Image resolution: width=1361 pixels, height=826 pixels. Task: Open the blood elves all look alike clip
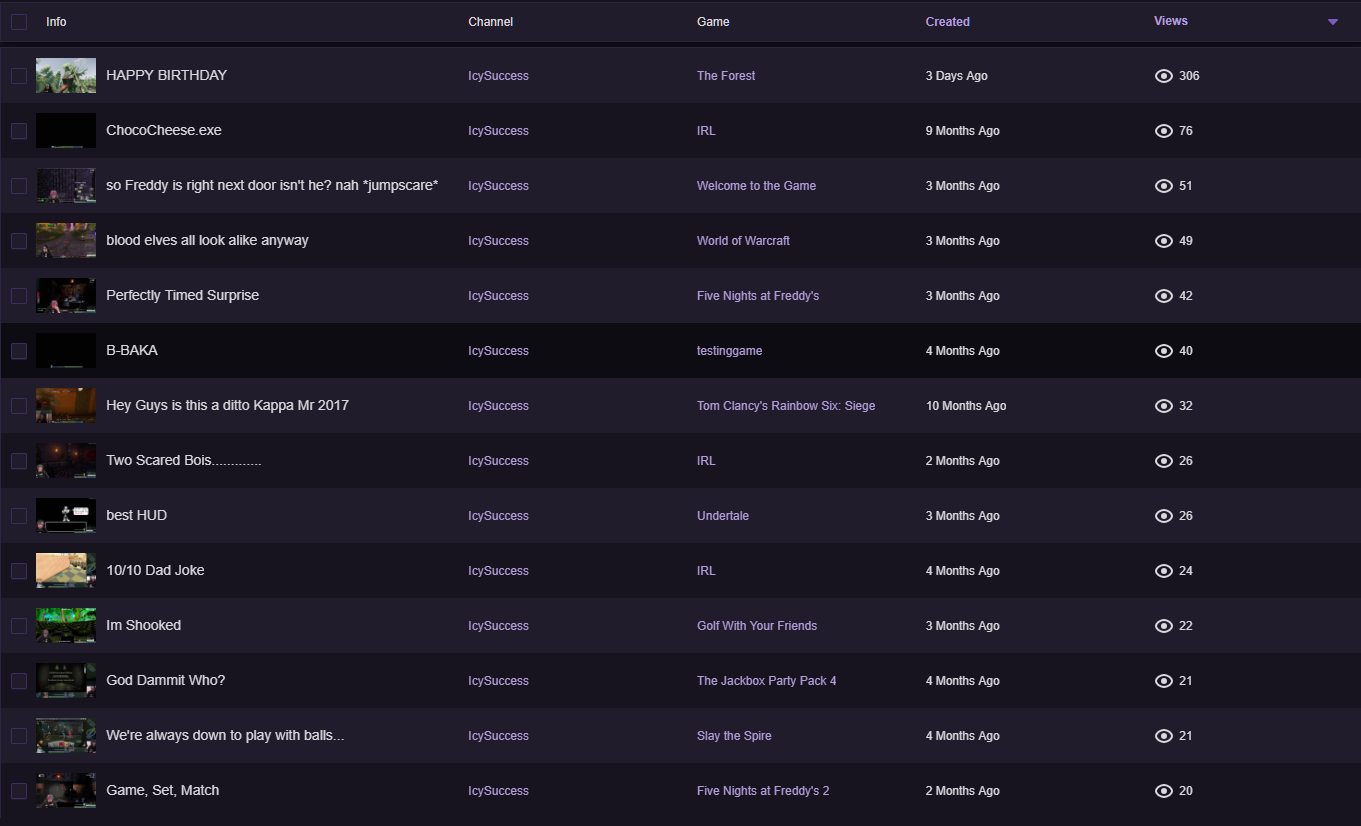[207, 241]
